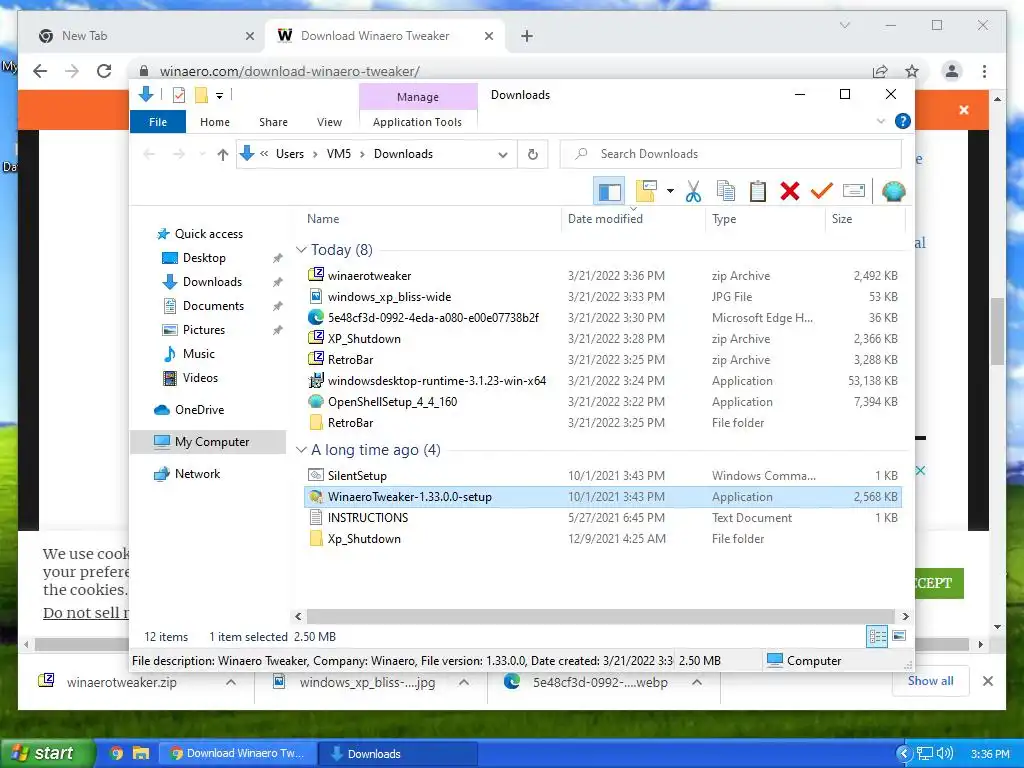Select Music in navigation pane

[x=199, y=354]
